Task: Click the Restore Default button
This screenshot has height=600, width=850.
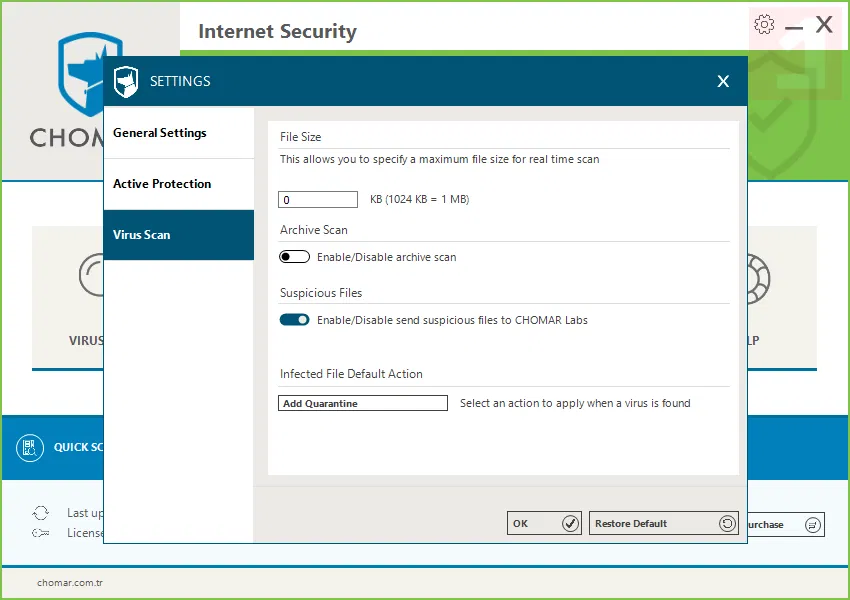Action: tap(663, 523)
